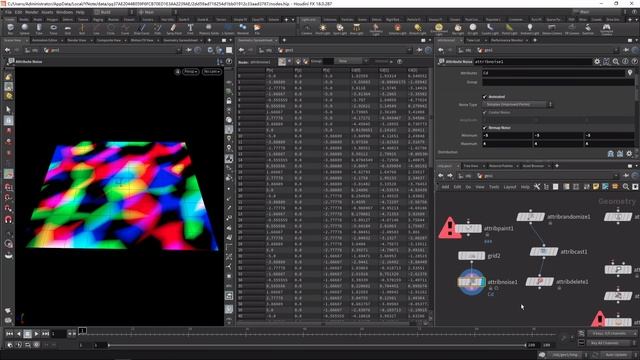Select the File shelf tool

coord(257,29)
